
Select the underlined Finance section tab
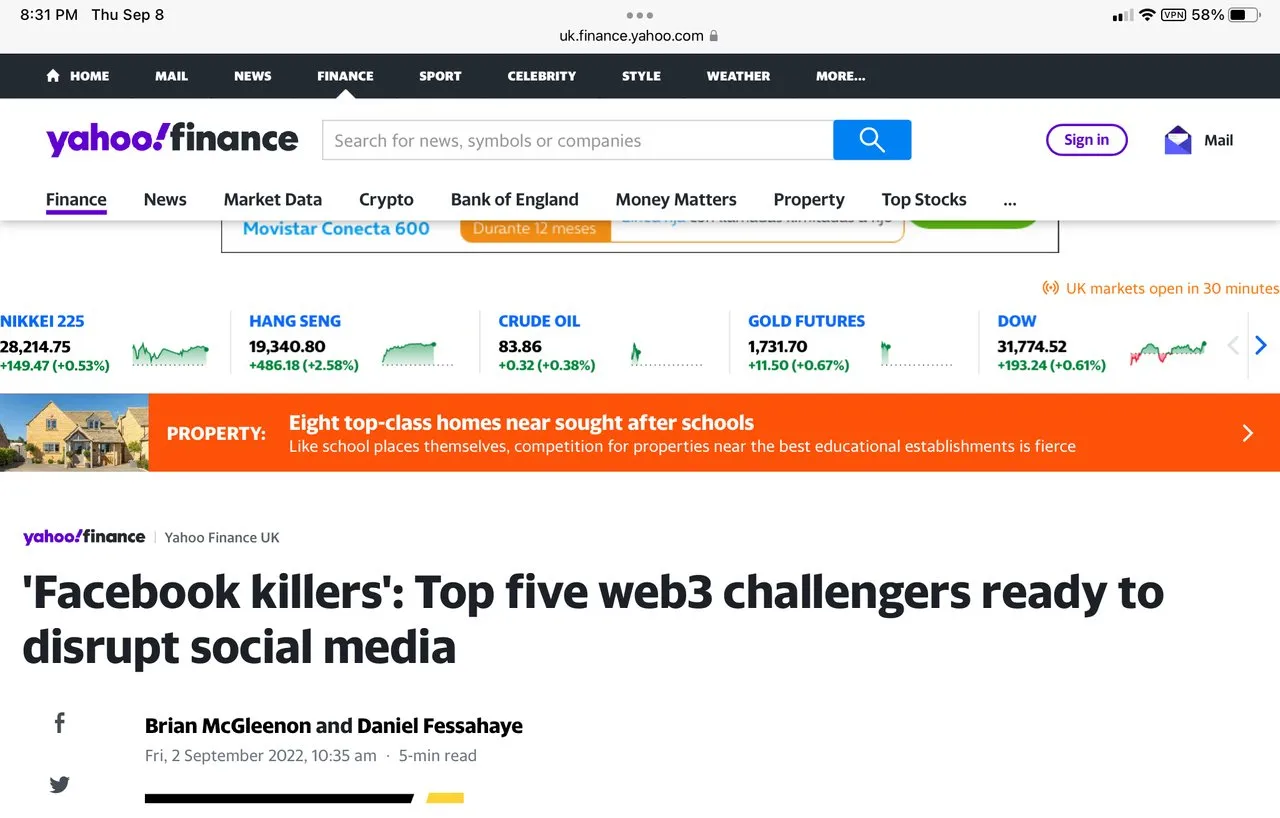(x=76, y=199)
